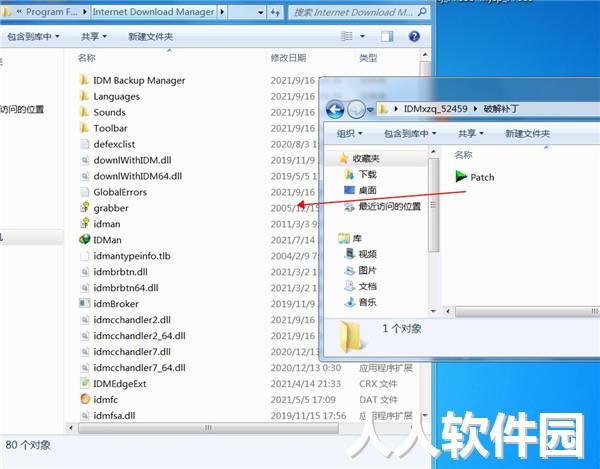Image resolution: width=600 pixels, height=469 pixels.
Task: Open the help question mark icon
Action: (x=414, y=36)
